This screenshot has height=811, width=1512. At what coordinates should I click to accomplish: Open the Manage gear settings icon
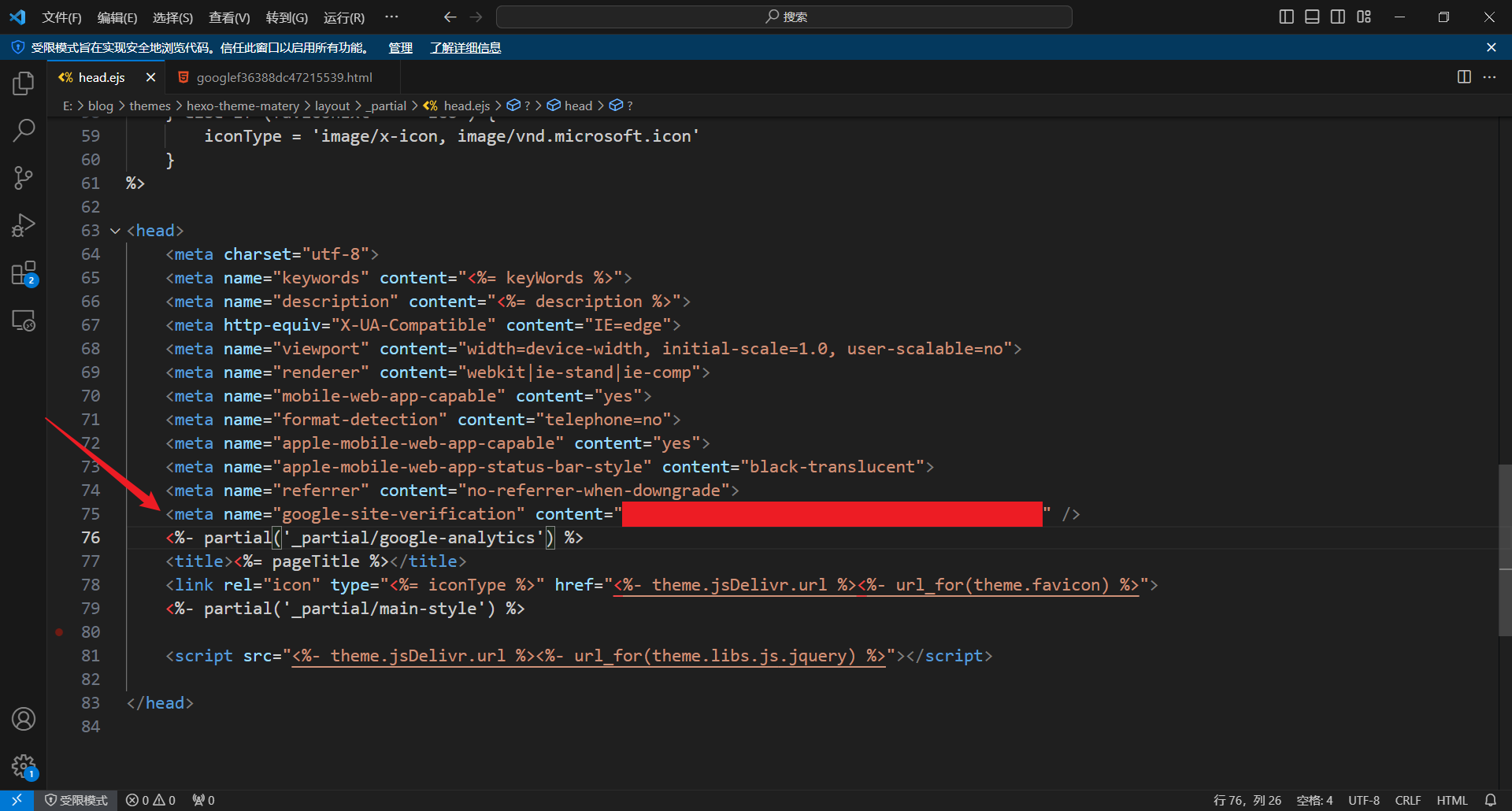(24, 765)
